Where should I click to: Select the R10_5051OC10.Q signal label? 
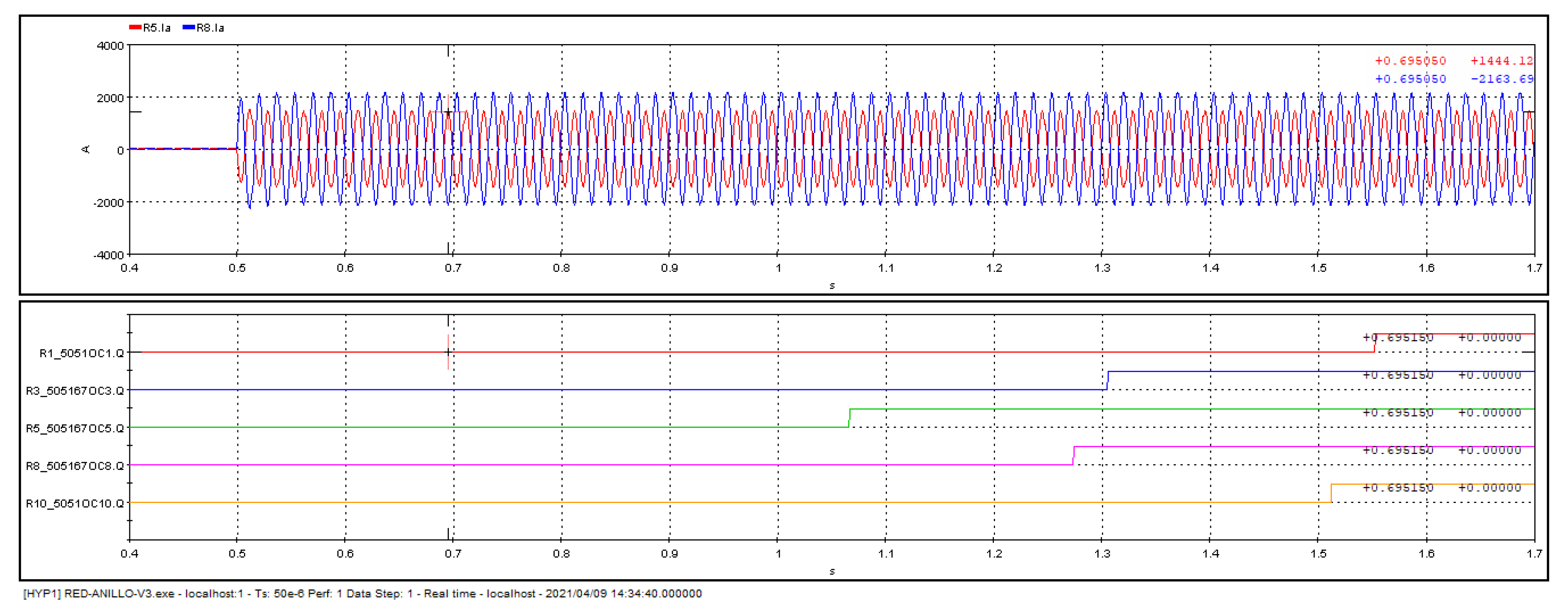75,503
